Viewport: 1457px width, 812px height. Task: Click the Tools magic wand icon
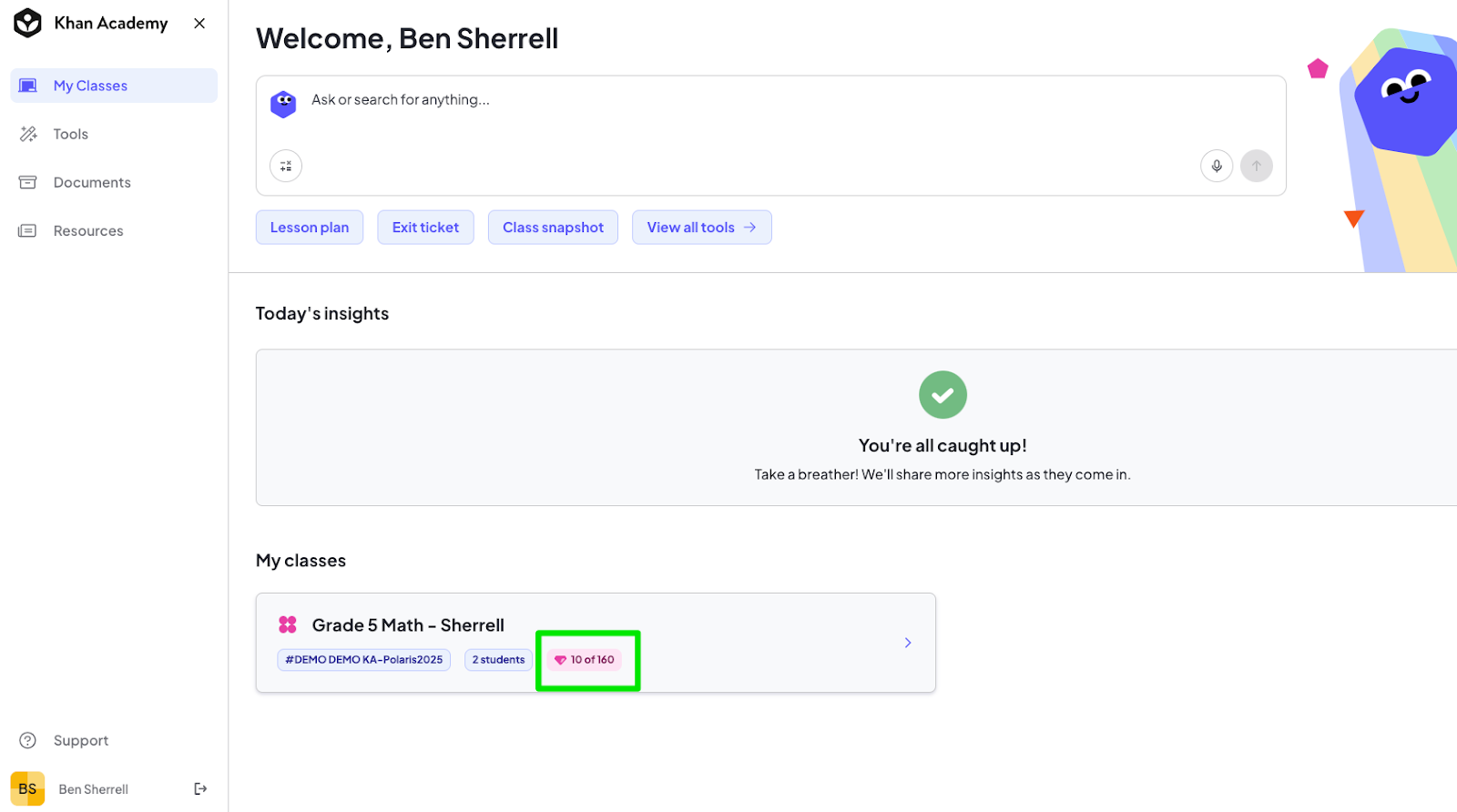click(x=28, y=134)
